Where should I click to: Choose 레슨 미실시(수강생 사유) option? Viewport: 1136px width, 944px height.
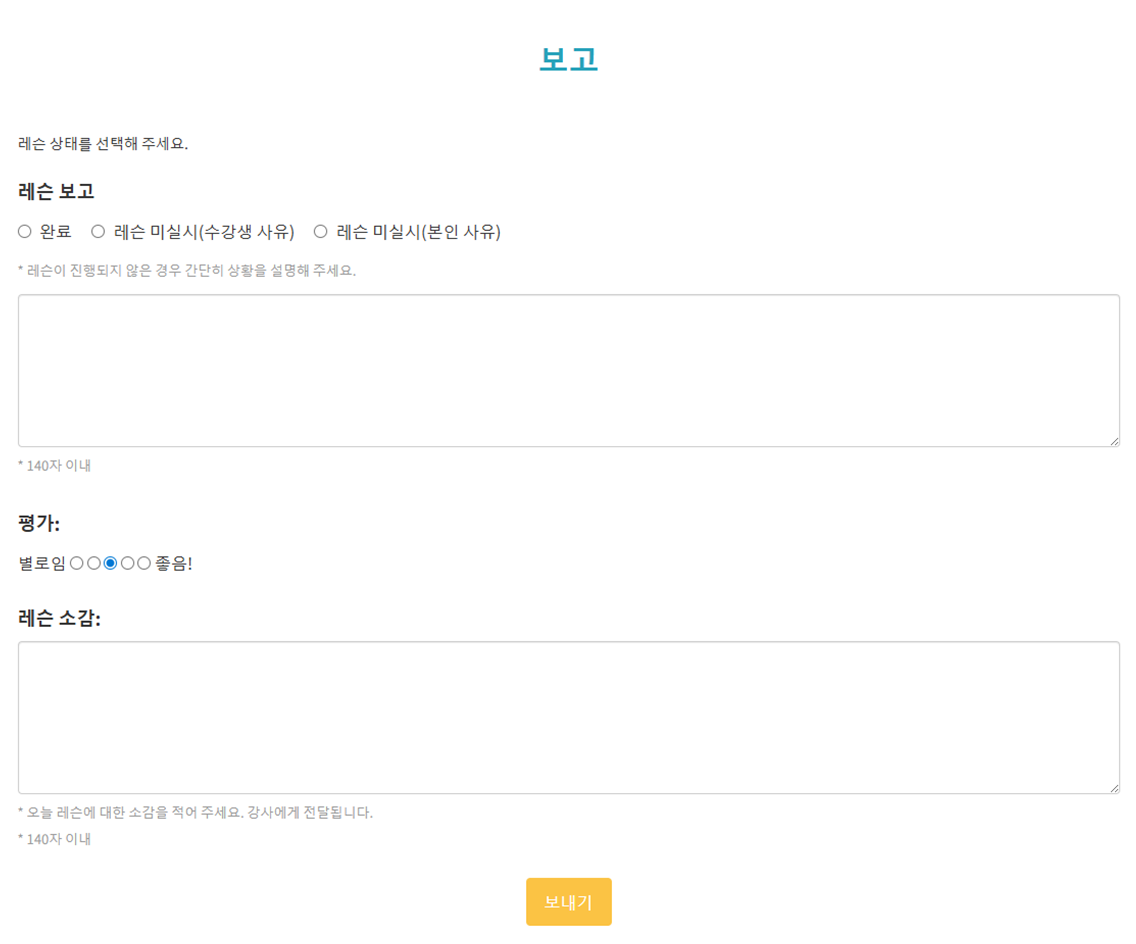pos(98,232)
